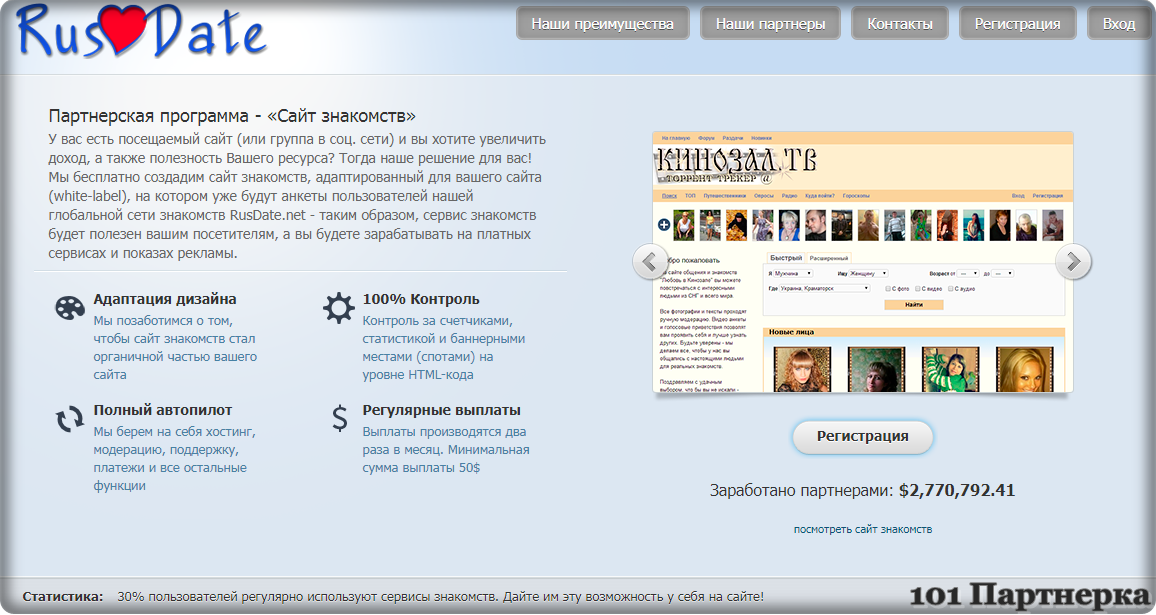Click the RusDate heart logo
This screenshot has width=1156, height=615.
point(141,32)
